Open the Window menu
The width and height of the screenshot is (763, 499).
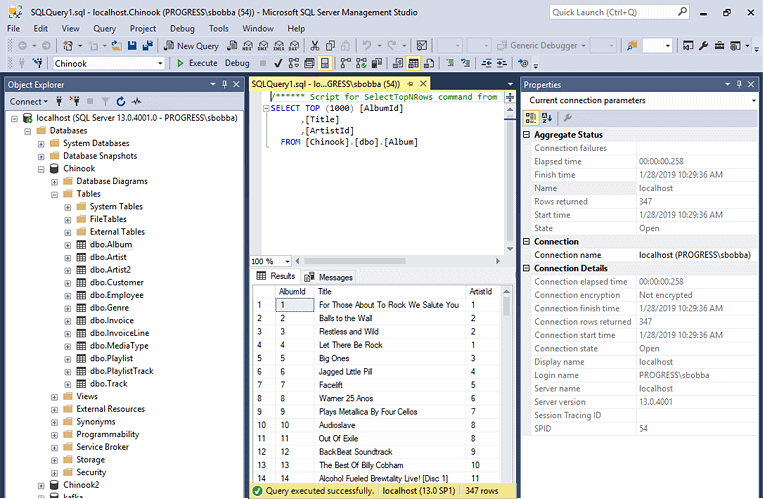tap(258, 29)
